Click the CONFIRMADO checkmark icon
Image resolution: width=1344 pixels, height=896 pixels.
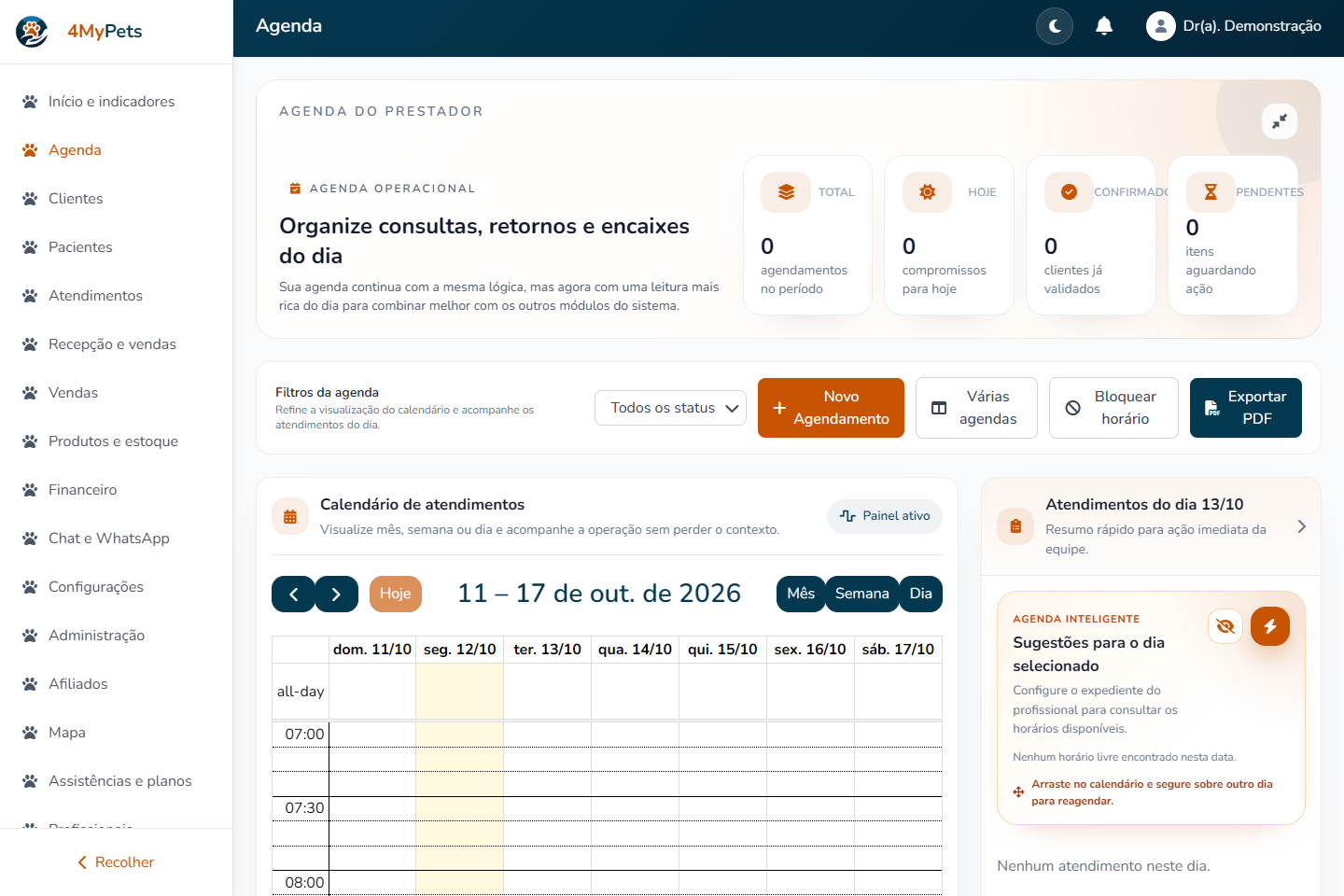(x=1070, y=192)
